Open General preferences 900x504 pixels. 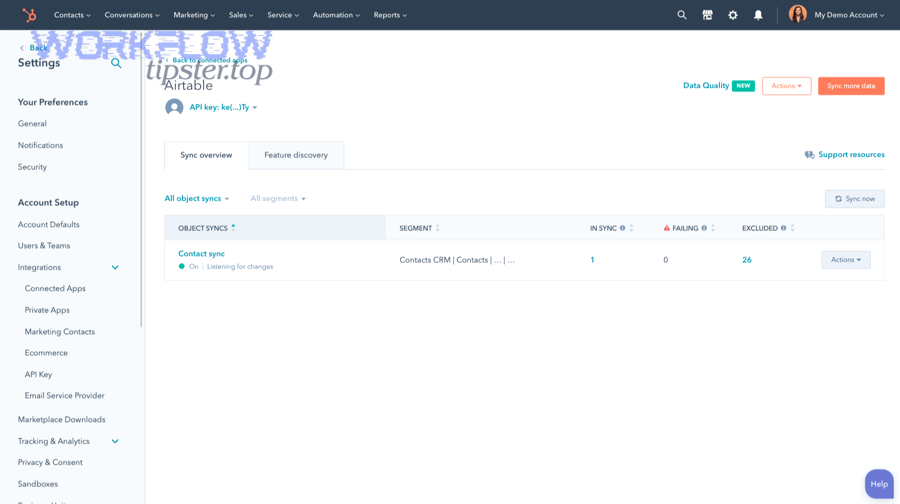[x=32, y=123]
